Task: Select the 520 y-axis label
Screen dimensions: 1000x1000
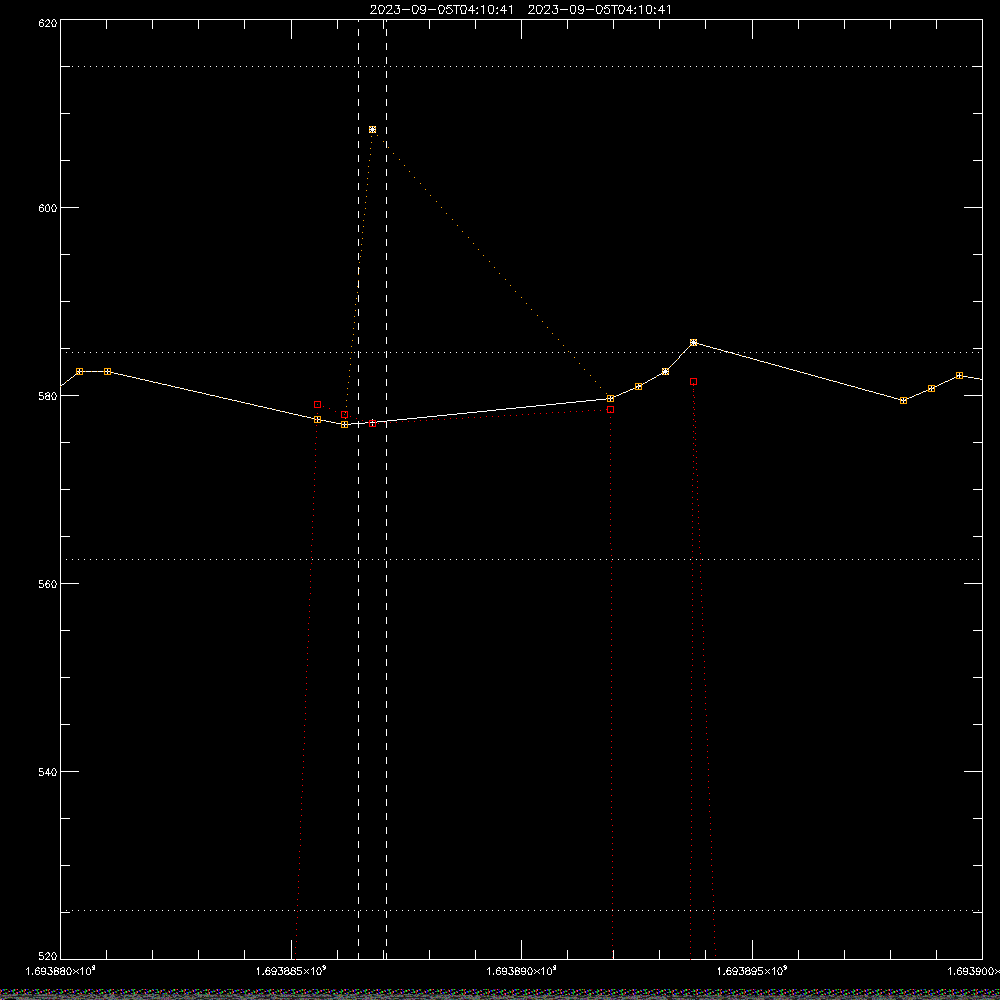Action: click(48, 956)
